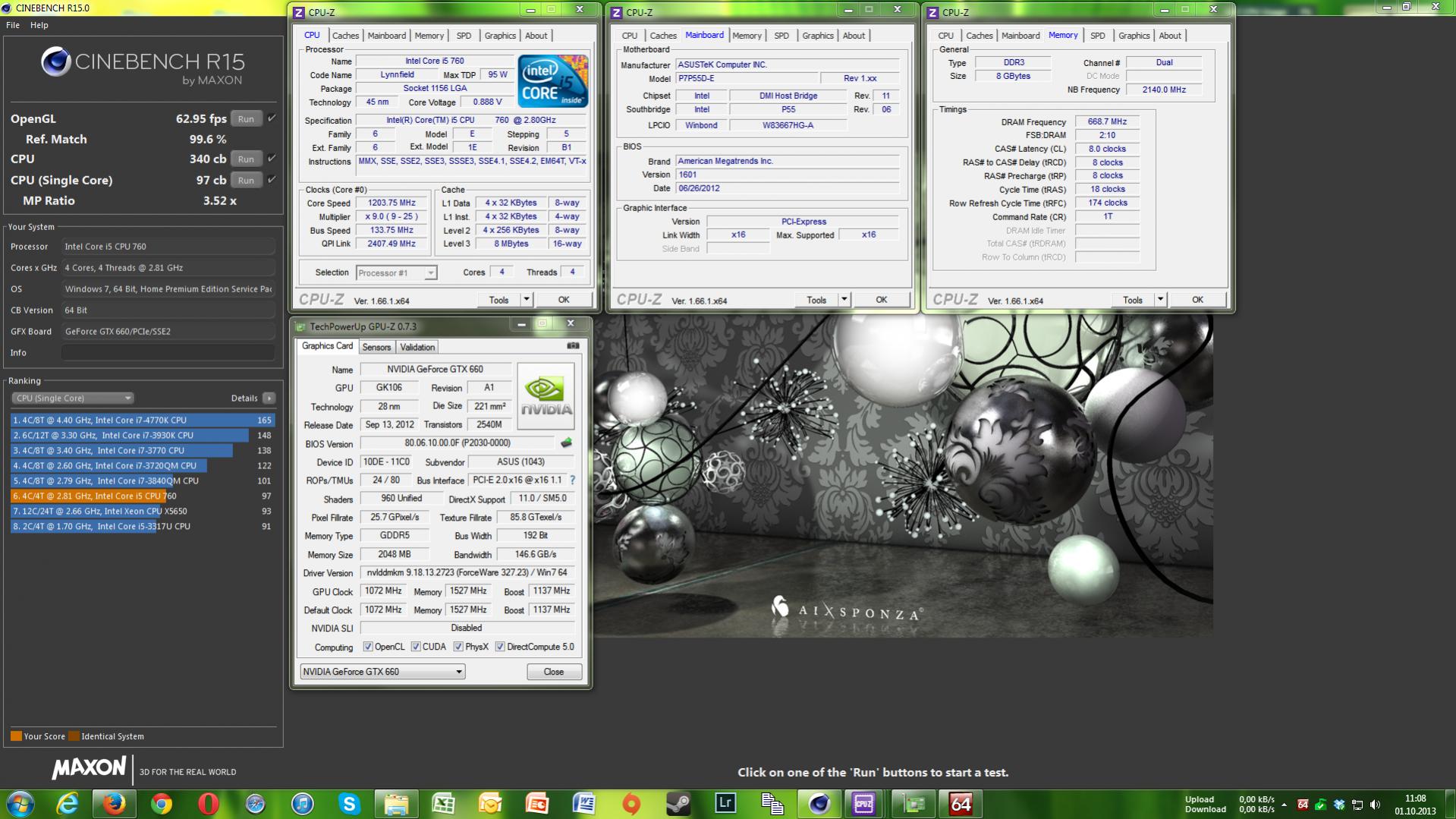Image resolution: width=1456 pixels, height=819 pixels.
Task: Open the Tools dropdown arrow in the Mainboard window
Action: tap(844, 300)
